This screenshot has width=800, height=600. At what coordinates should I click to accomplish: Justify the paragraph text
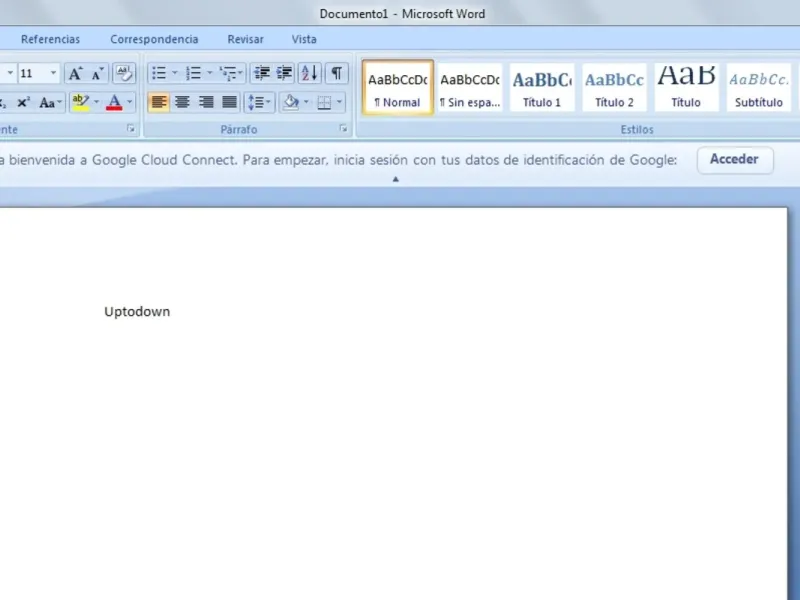229,103
